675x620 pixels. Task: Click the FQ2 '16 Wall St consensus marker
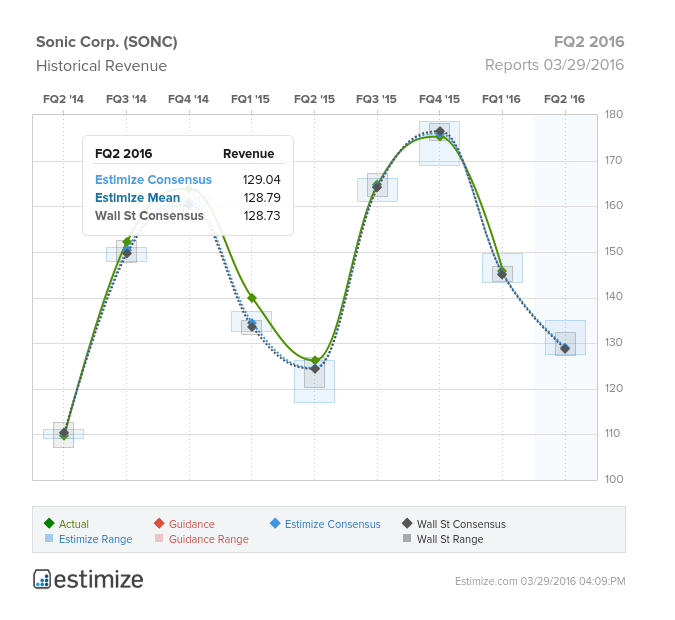coord(565,348)
